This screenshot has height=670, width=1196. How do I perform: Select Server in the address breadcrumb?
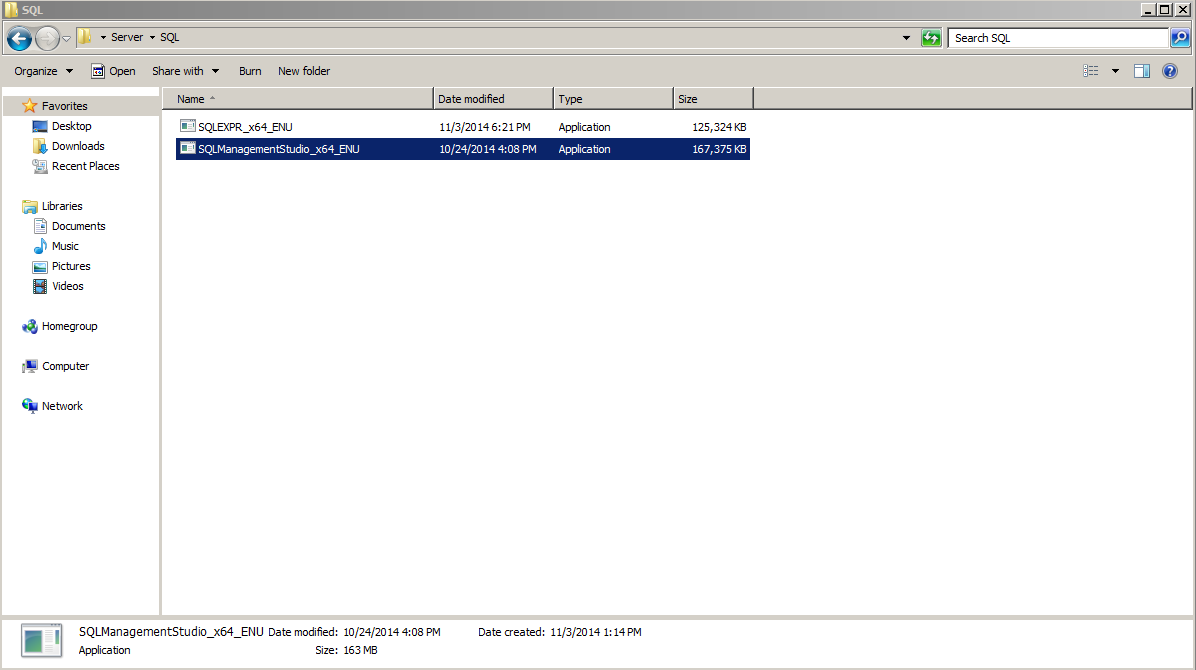(127, 37)
